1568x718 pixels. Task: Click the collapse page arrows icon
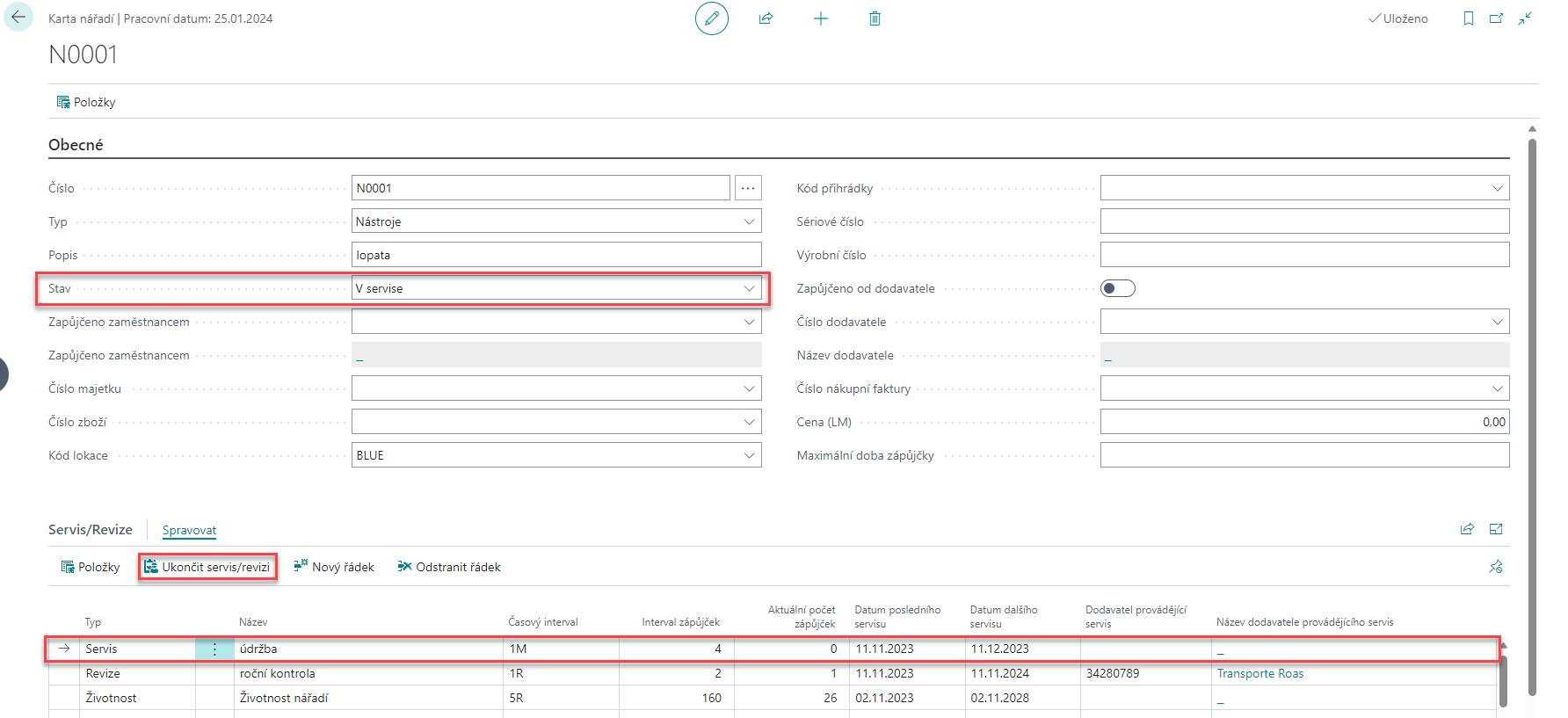(x=1525, y=18)
